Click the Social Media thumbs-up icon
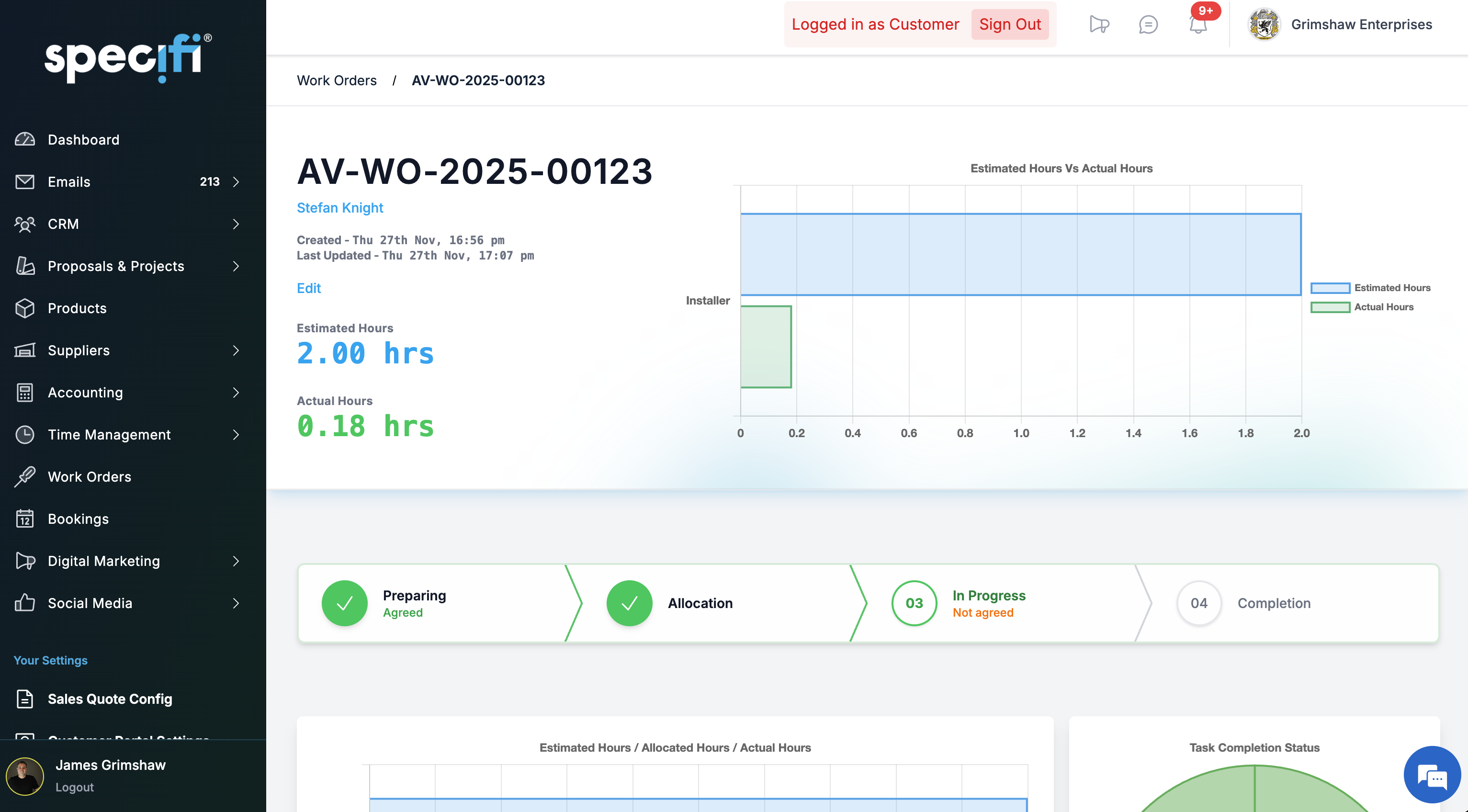The height and width of the screenshot is (812, 1468). coord(24,603)
